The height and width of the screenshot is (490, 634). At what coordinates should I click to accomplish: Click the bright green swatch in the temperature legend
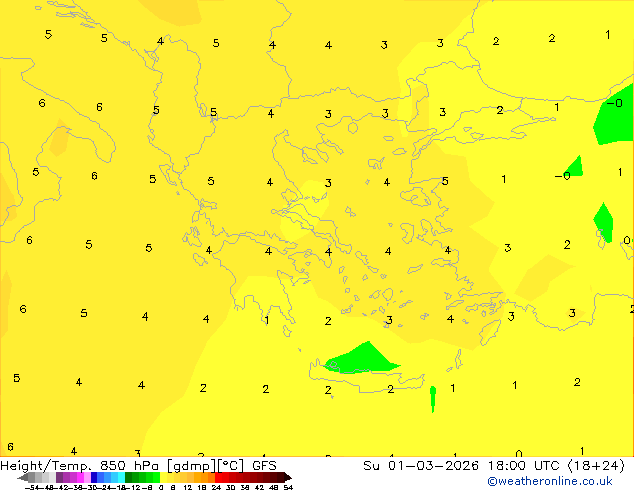(x=156, y=477)
